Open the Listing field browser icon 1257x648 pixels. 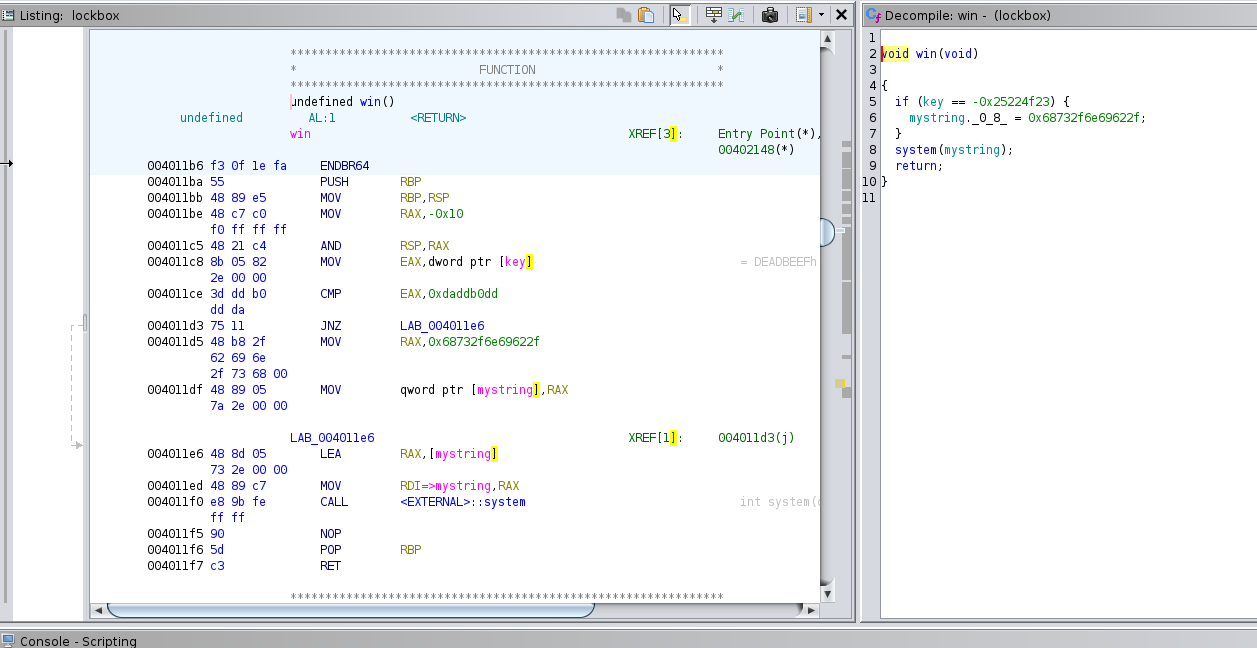pos(714,15)
